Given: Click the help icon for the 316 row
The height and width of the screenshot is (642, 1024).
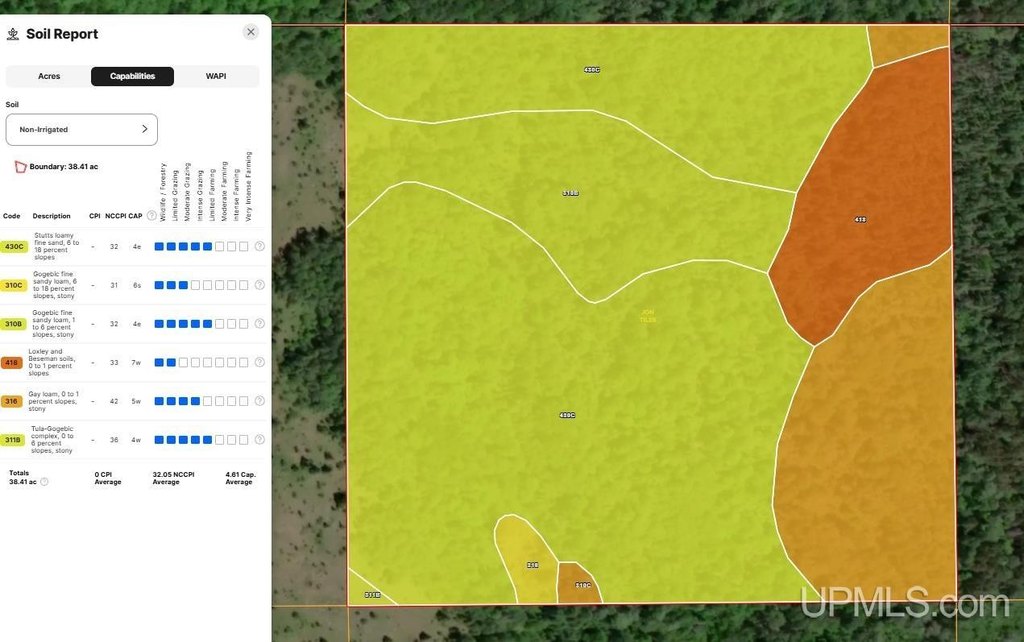Looking at the screenshot, I should click(259, 401).
